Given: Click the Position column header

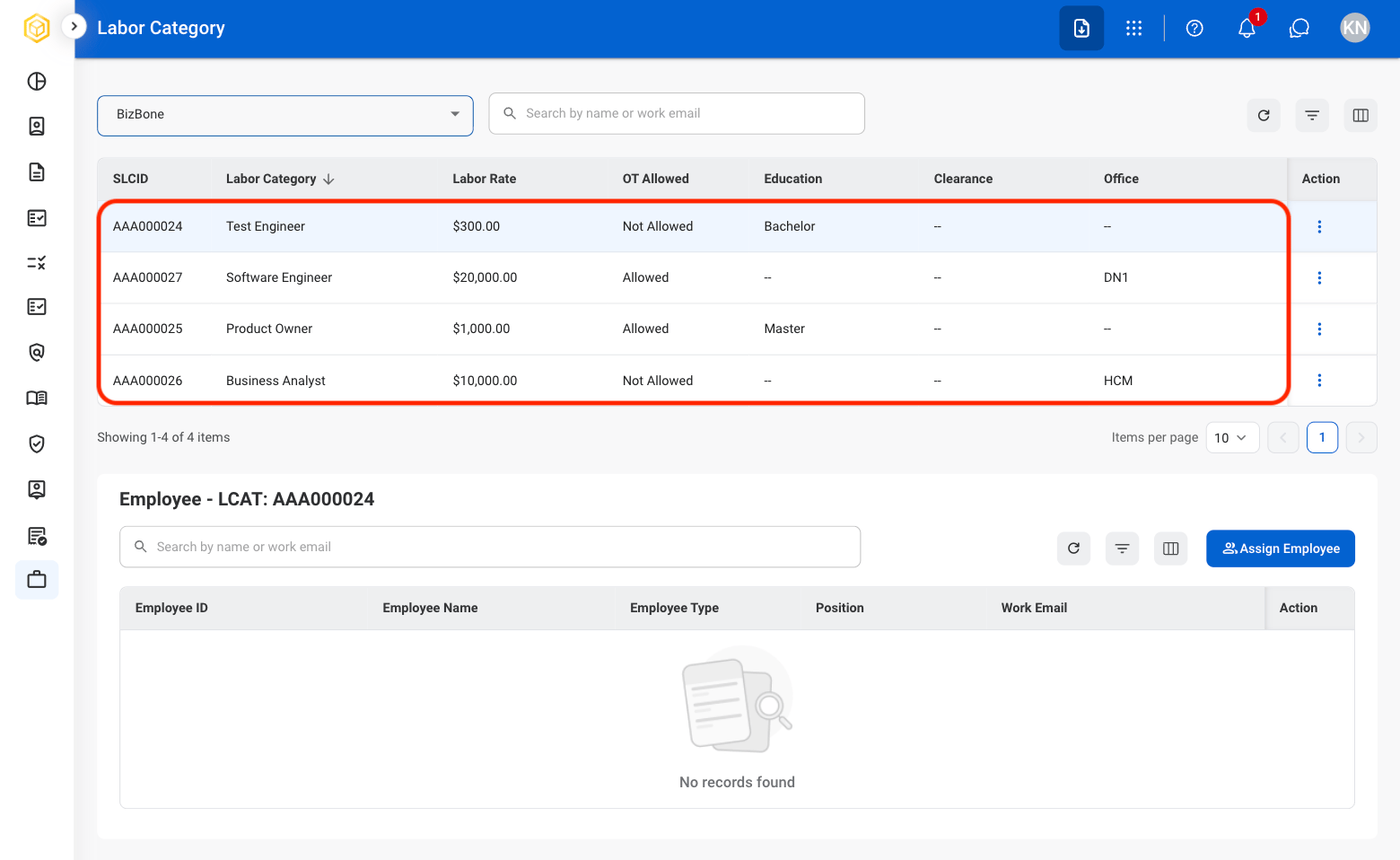Looking at the screenshot, I should (x=840, y=608).
